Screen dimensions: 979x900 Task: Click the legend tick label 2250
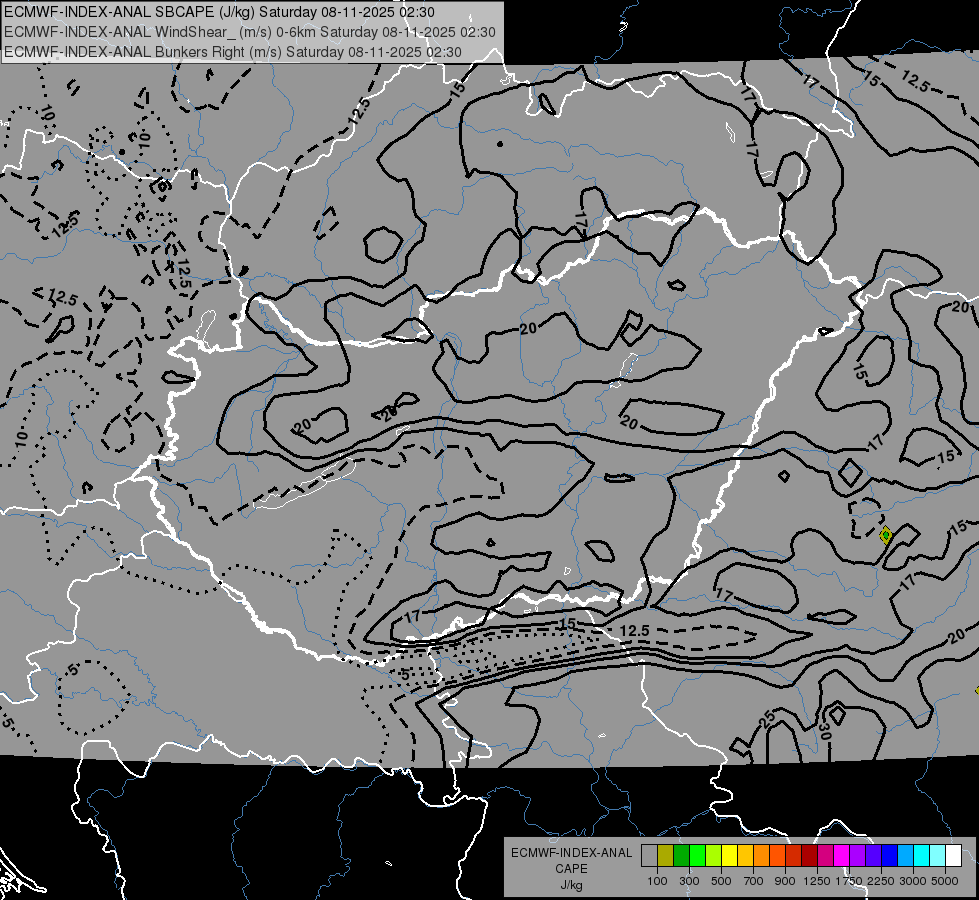pyautogui.click(x=882, y=881)
